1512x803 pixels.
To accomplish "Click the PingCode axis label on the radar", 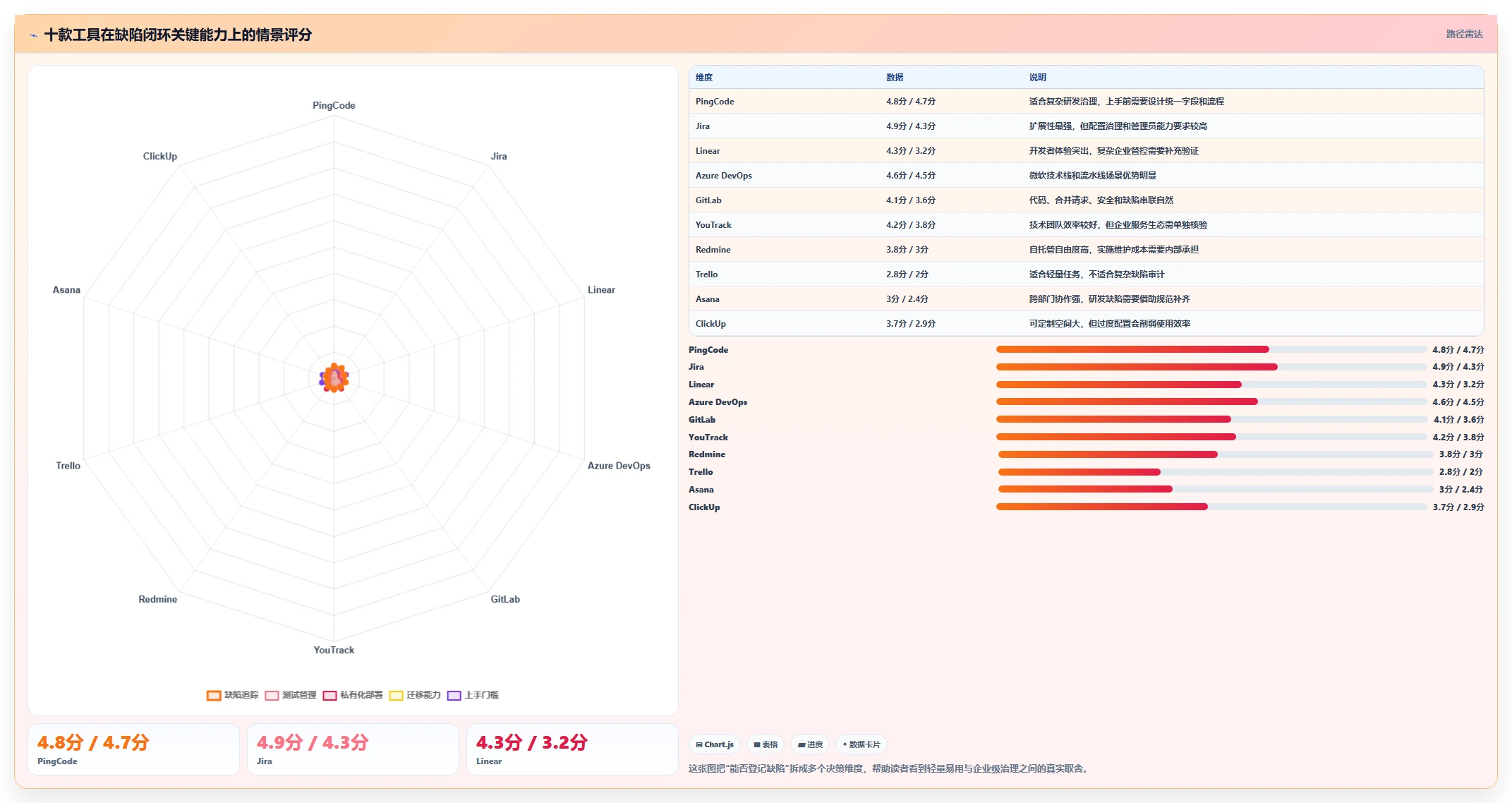I will (x=334, y=105).
